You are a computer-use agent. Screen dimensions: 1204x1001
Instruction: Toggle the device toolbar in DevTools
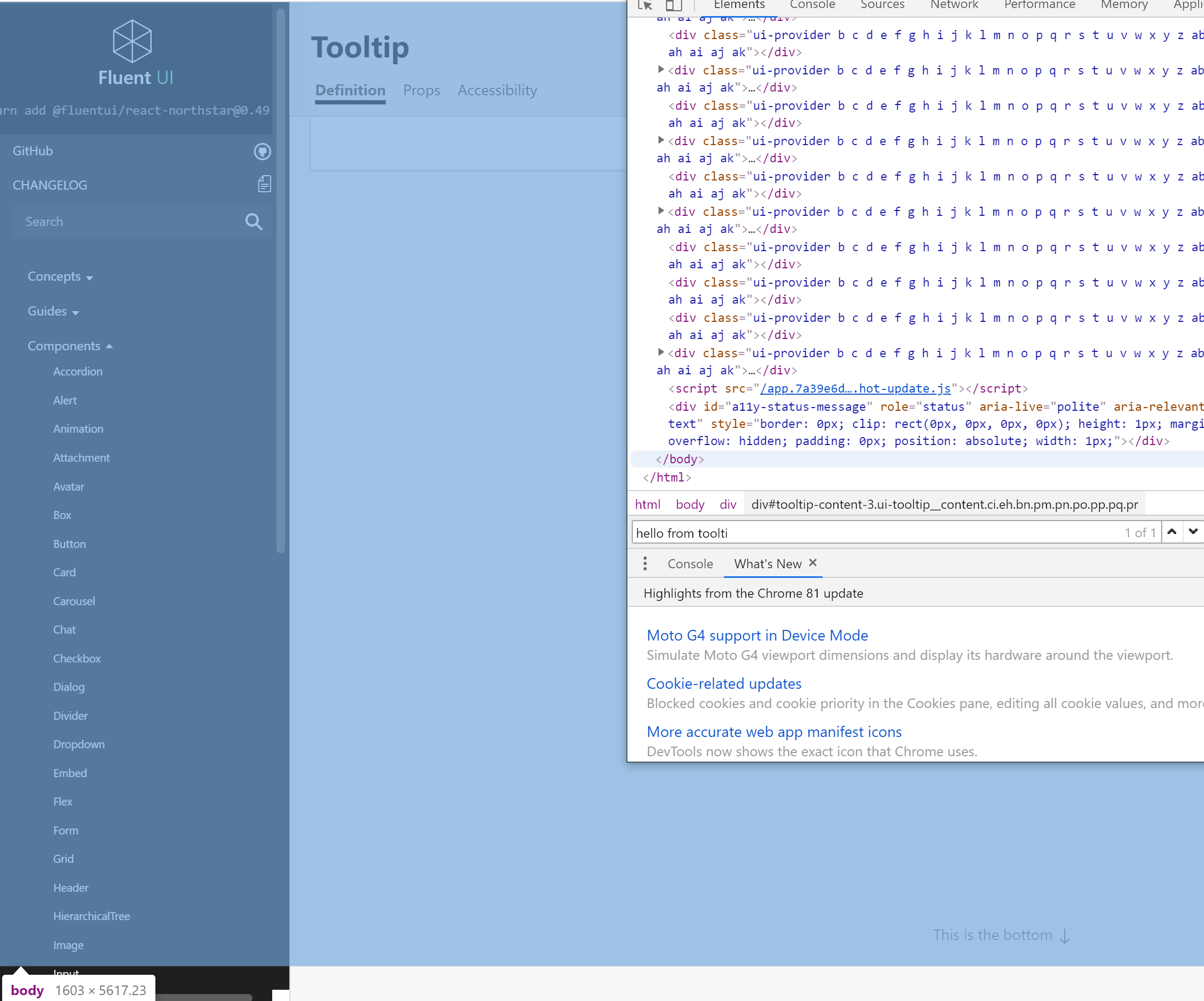point(673,6)
